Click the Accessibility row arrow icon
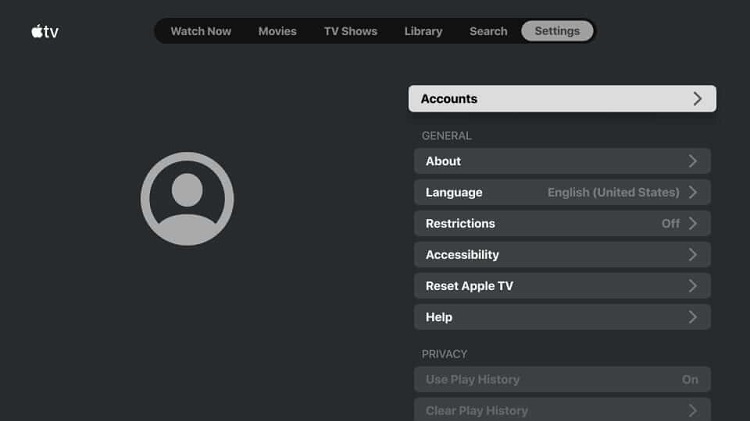 (693, 255)
